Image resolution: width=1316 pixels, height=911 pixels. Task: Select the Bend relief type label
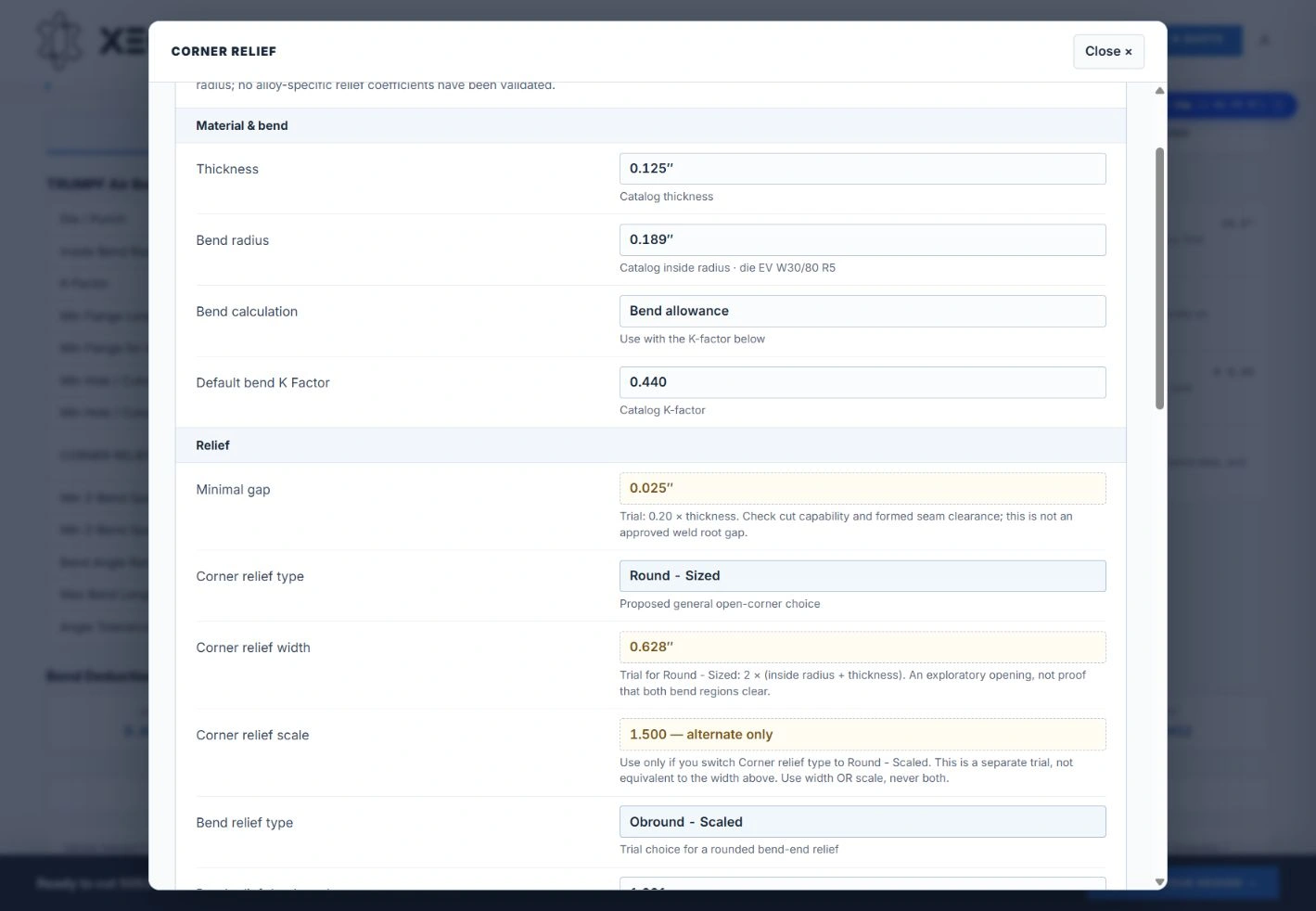[x=245, y=823]
